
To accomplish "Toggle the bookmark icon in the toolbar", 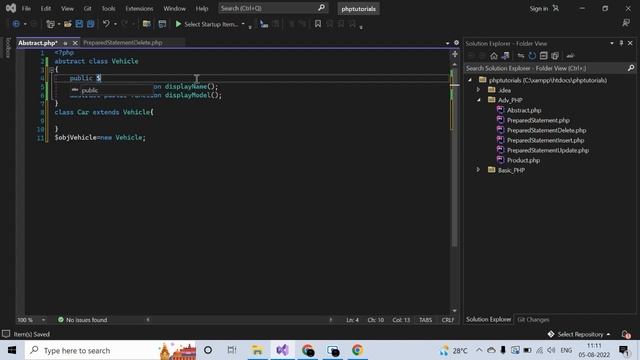I will click(x=318, y=24).
